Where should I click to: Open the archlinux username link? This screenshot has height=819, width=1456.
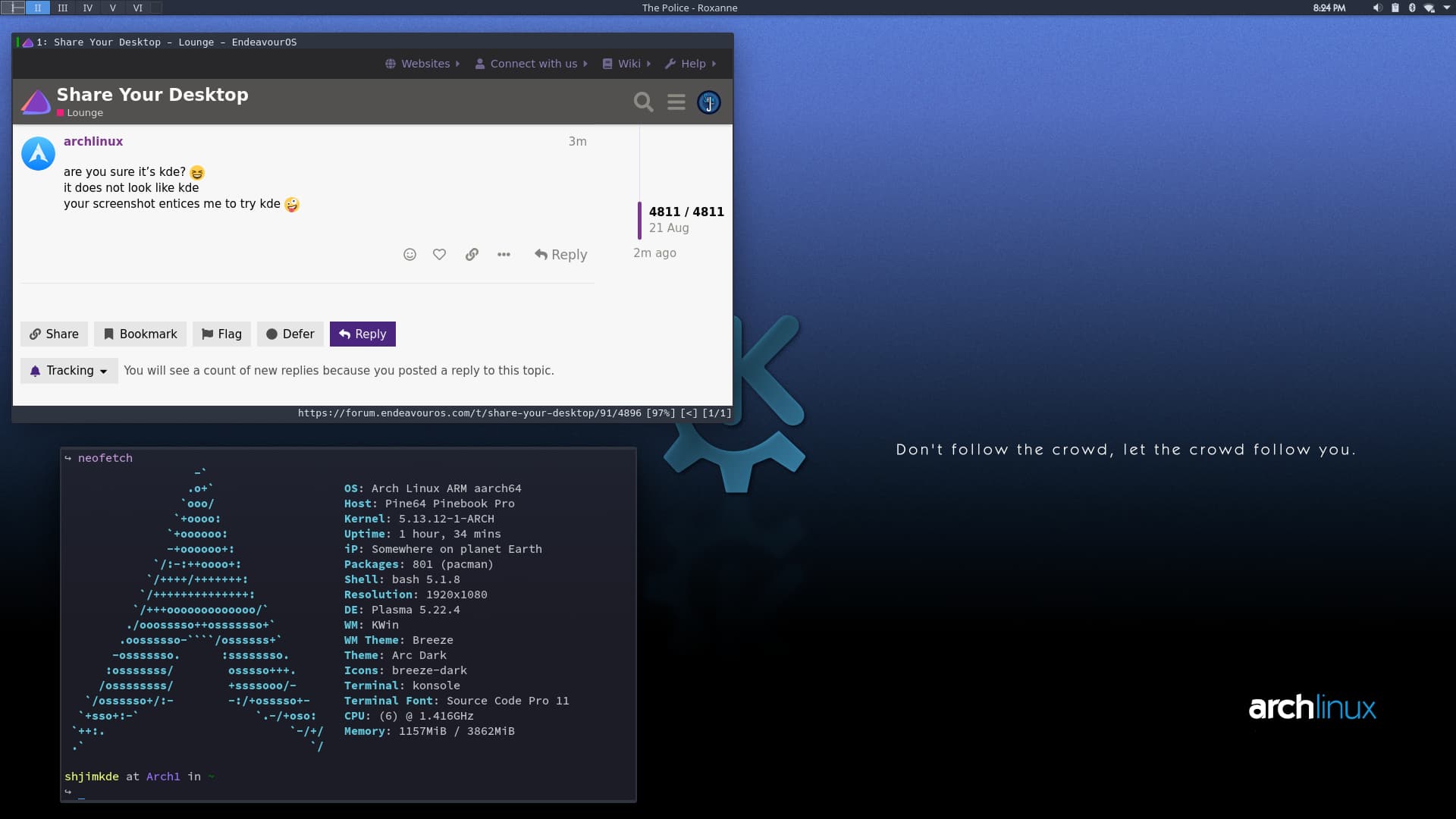point(93,141)
